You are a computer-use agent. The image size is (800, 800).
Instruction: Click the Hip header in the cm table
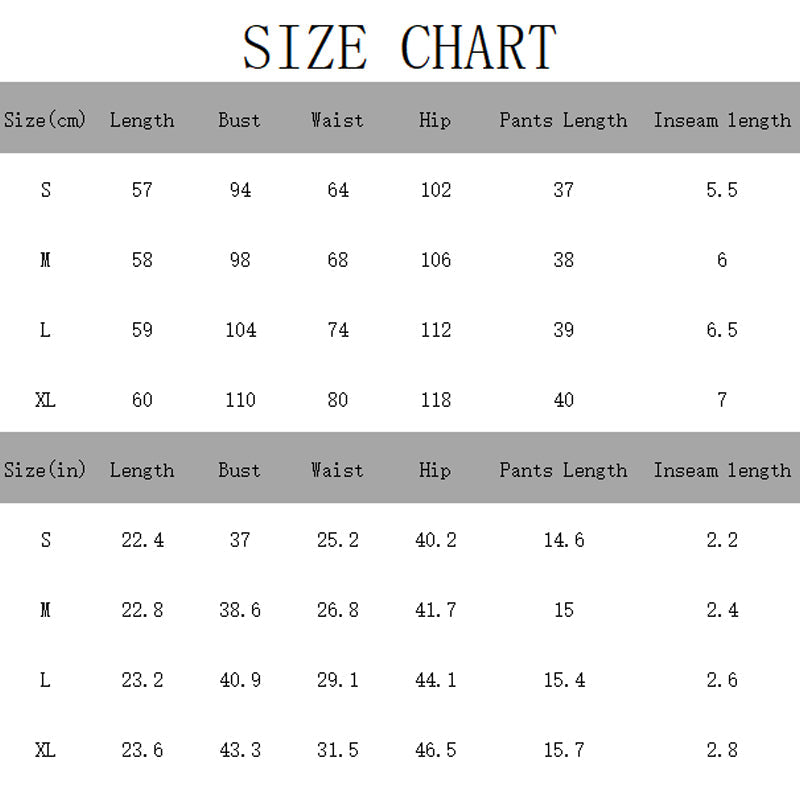(435, 120)
